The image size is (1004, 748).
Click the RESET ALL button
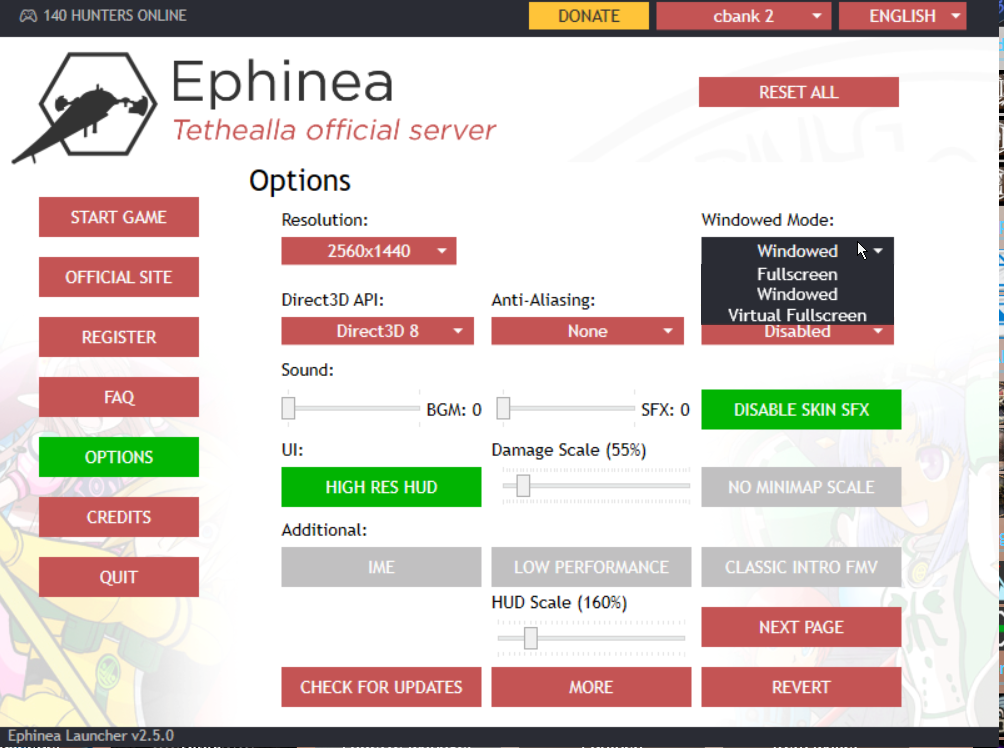pyautogui.click(x=798, y=92)
